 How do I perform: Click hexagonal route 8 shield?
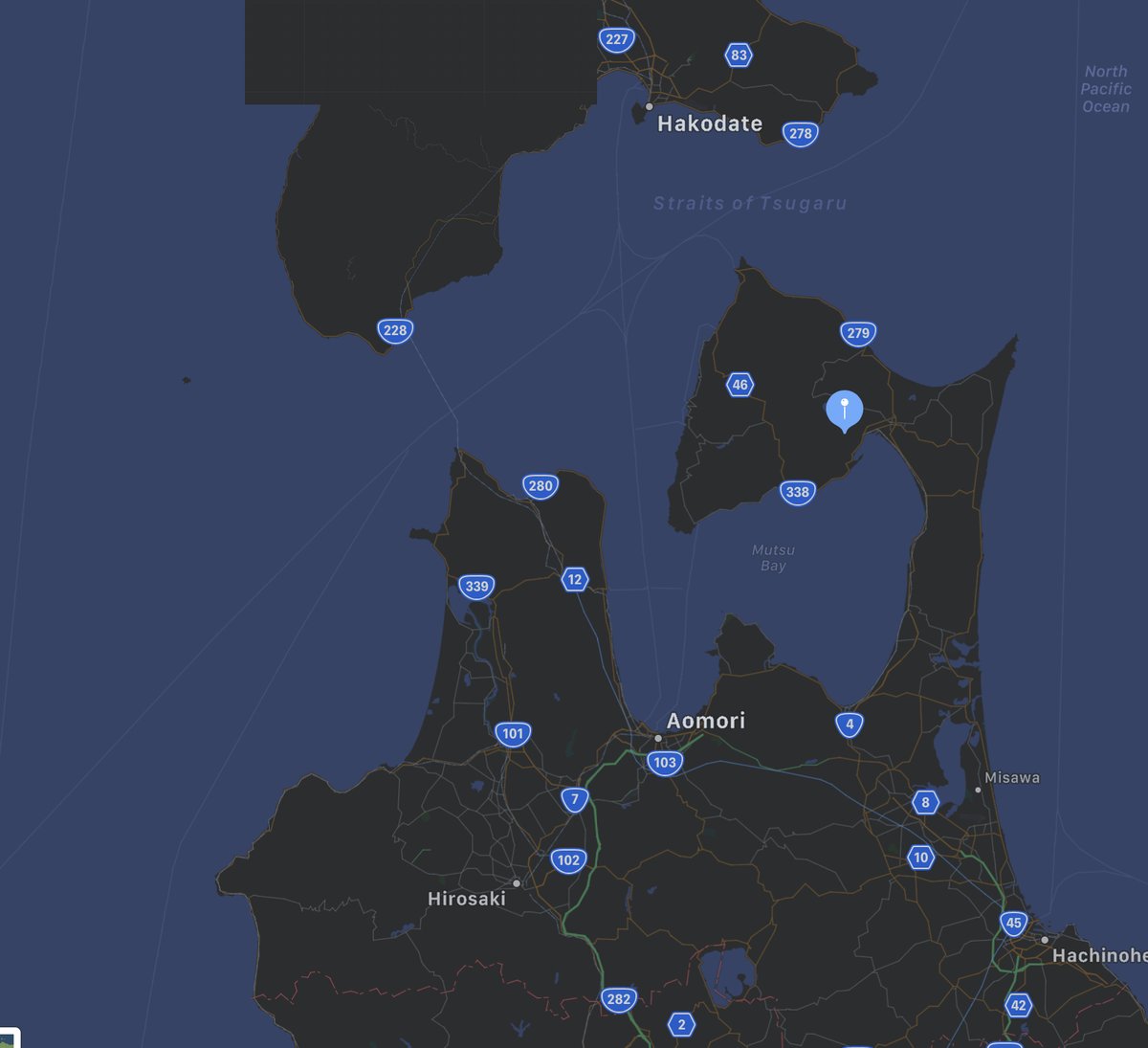tap(925, 802)
